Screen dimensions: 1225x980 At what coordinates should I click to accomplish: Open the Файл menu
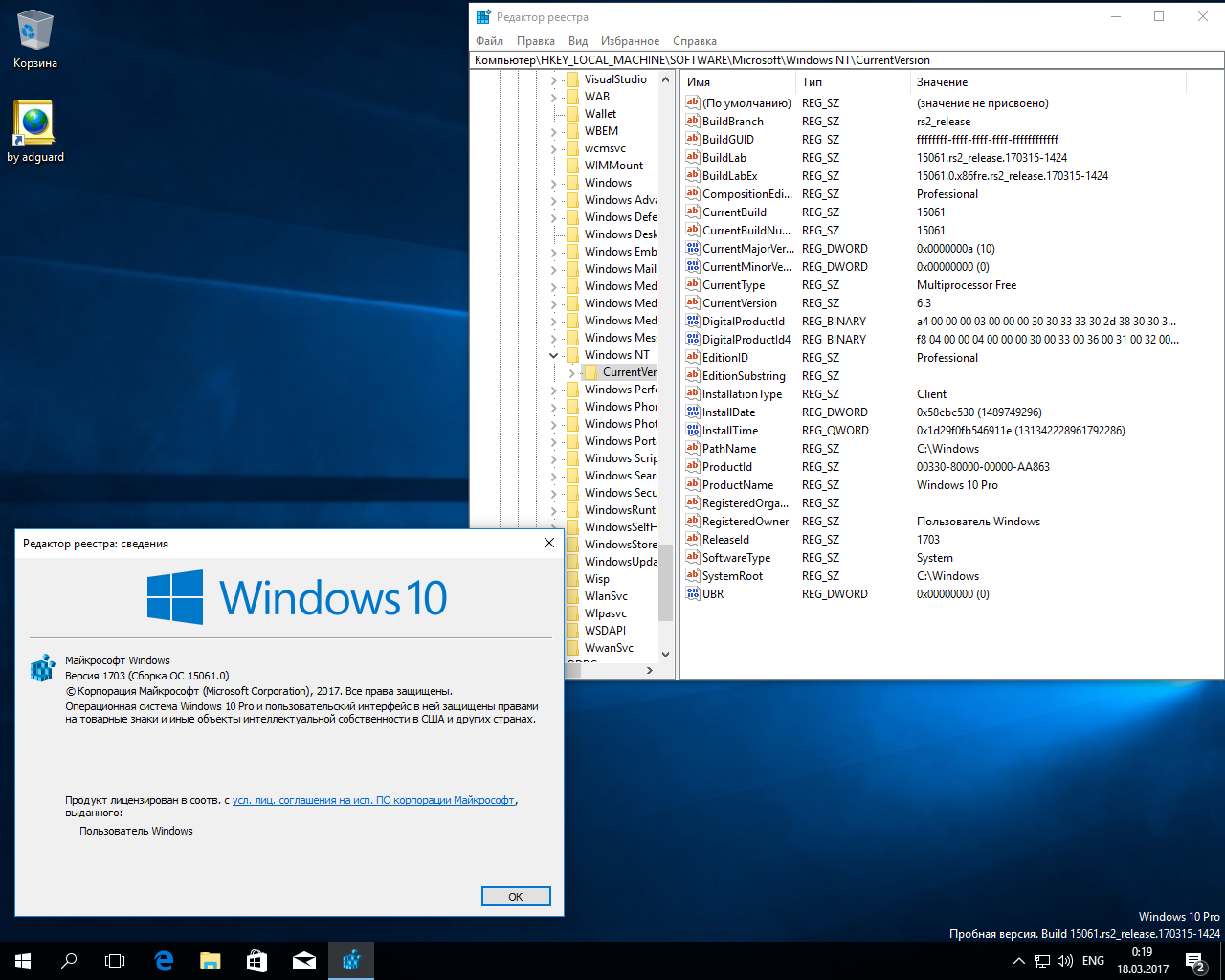click(x=489, y=41)
